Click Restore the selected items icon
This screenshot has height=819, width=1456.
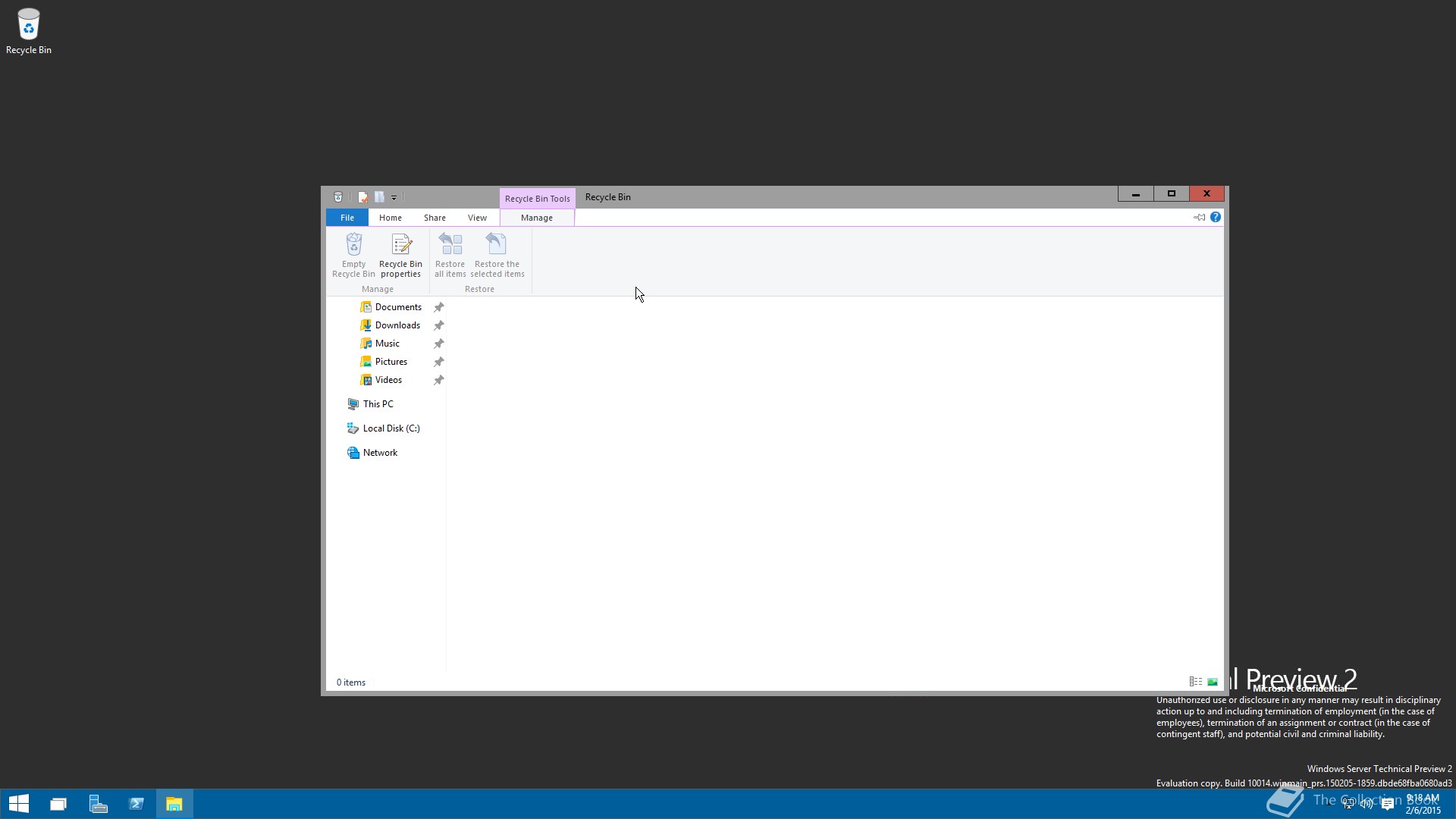pyautogui.click(x=496, y=244)
